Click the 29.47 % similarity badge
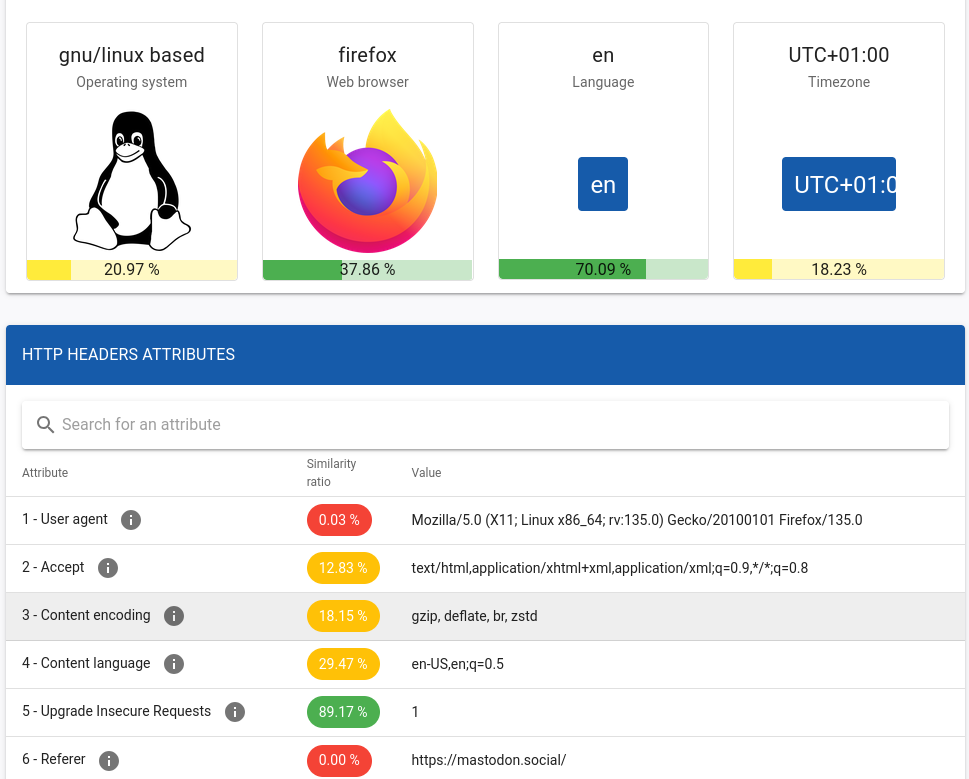The height and width of the screenshot is (779, 969). (x=343, y=664)
